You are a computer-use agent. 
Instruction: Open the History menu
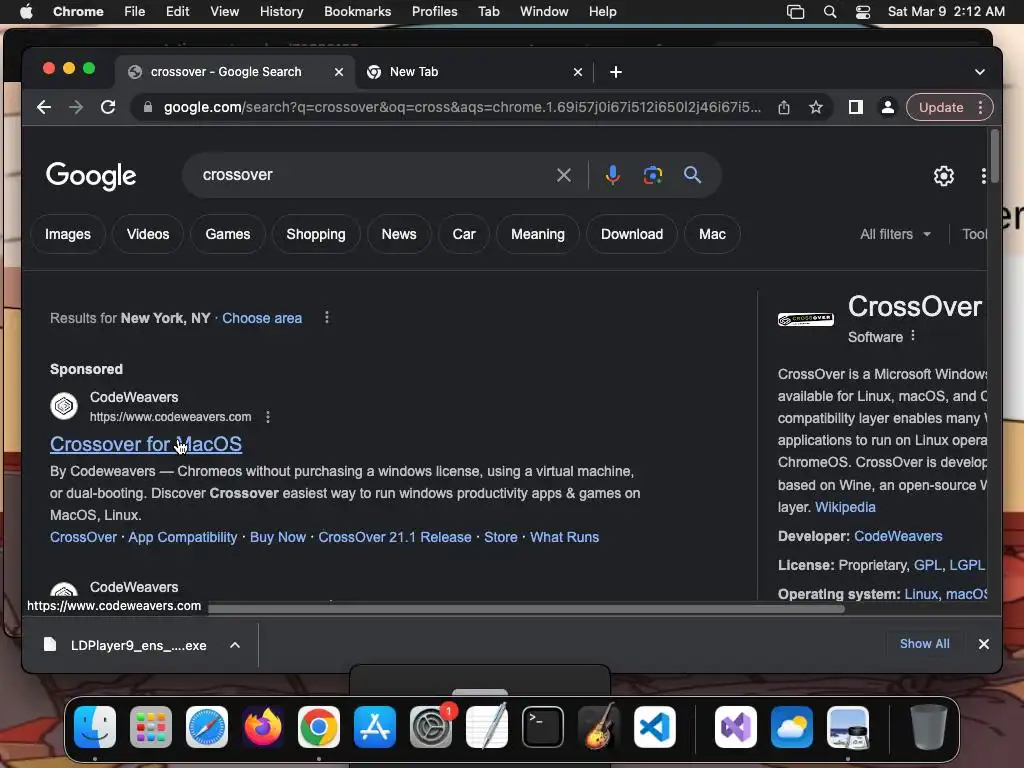point(281,12)
